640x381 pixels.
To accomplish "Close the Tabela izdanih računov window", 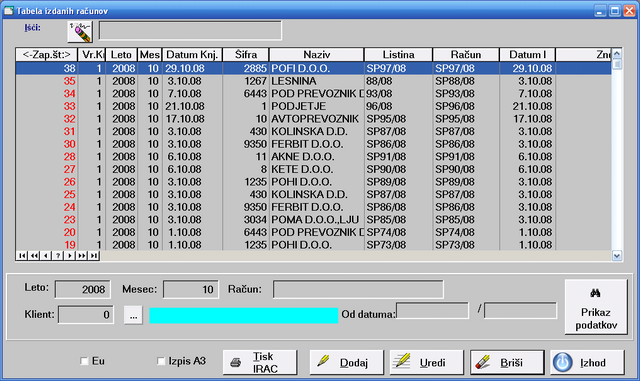I will [629, 11].
